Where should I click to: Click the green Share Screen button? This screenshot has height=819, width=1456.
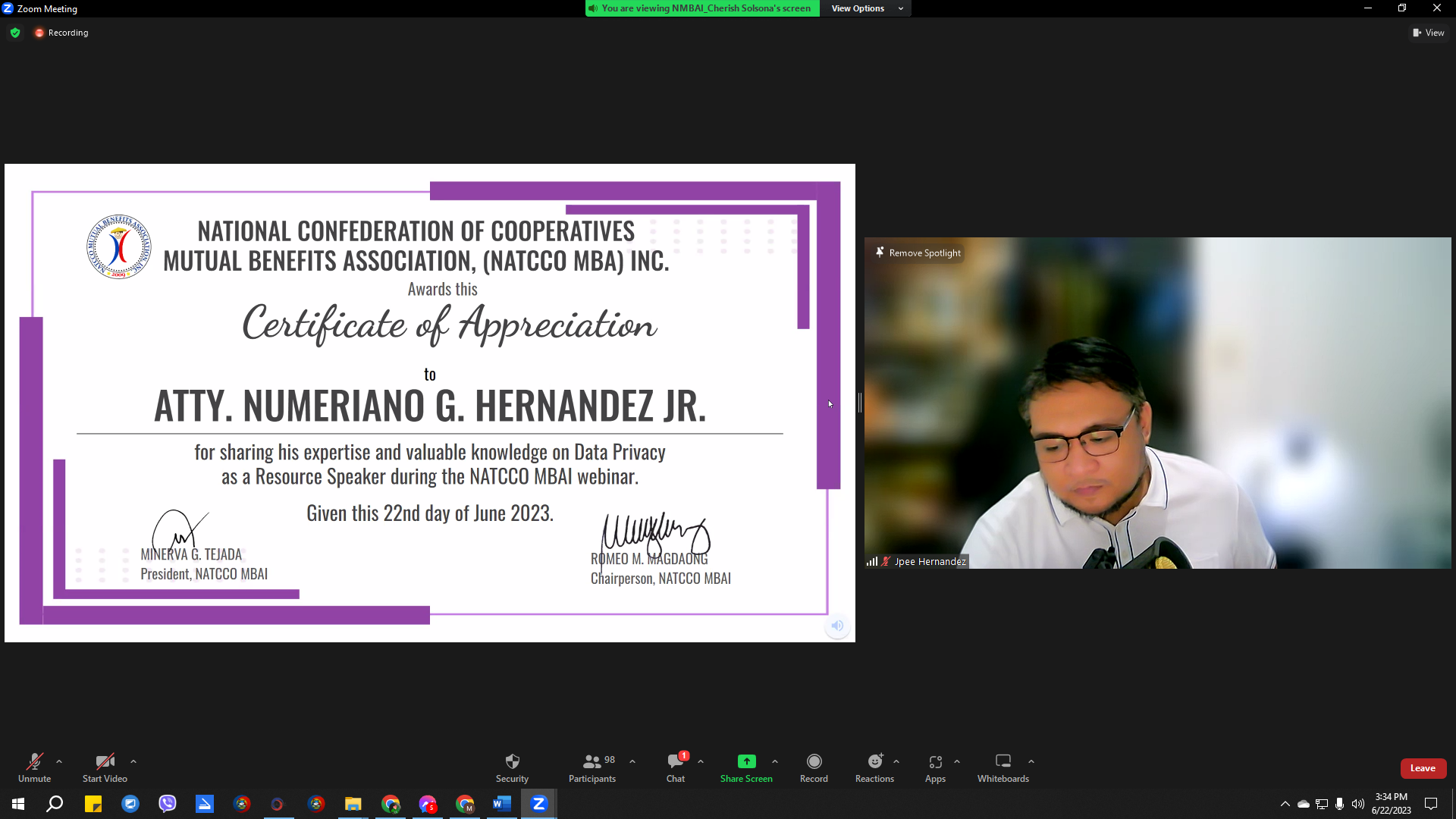point(746,767)
